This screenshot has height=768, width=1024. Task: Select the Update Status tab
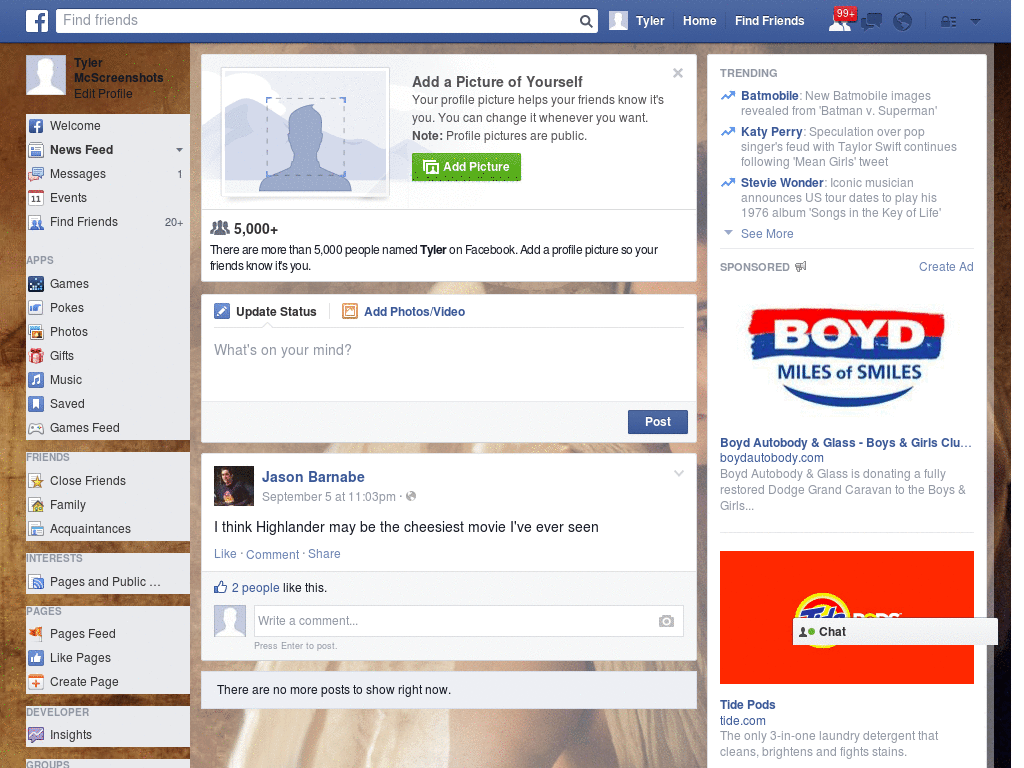[x=266, y=312]
